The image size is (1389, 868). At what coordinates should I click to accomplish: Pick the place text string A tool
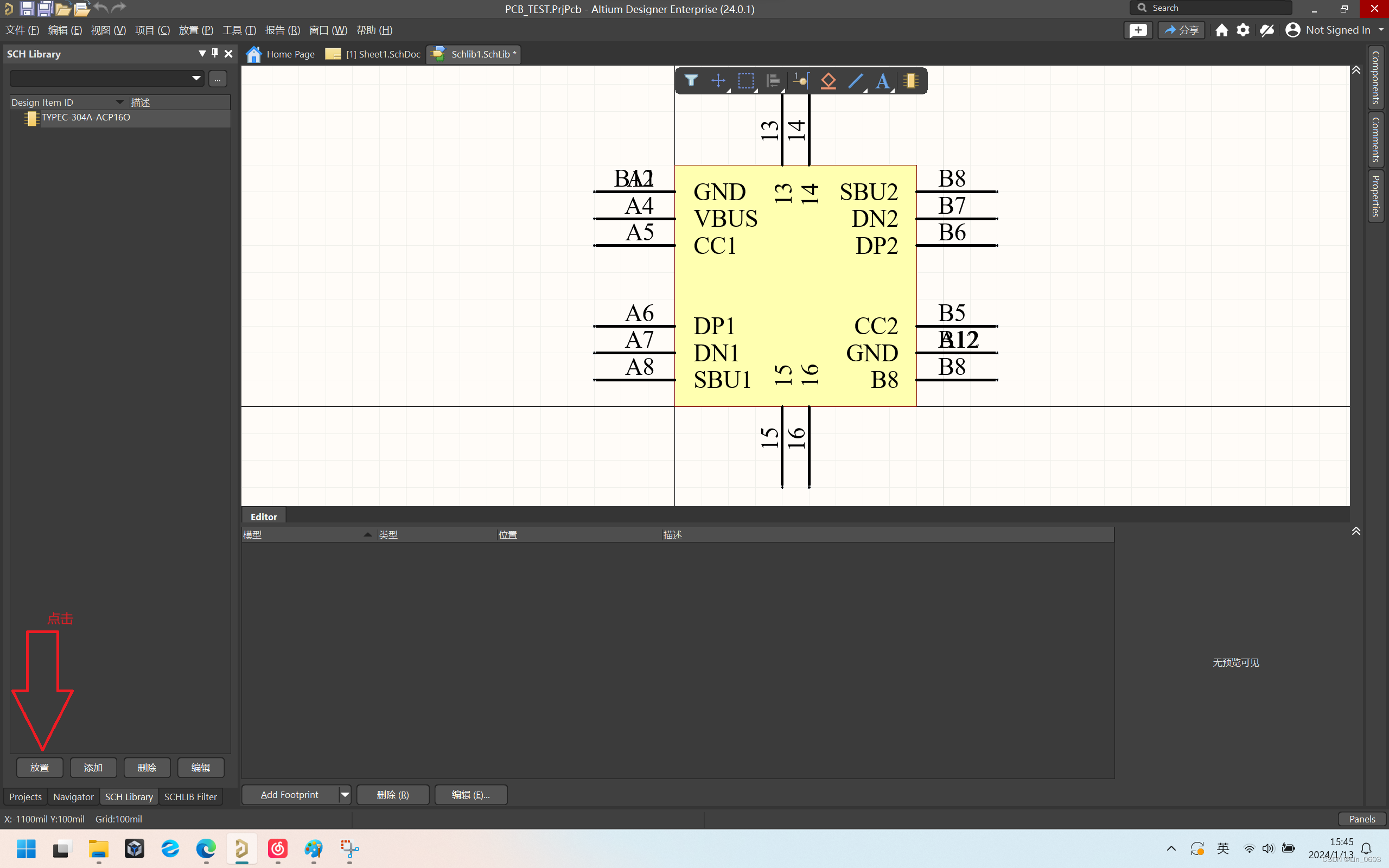click(x=883, y=81)
